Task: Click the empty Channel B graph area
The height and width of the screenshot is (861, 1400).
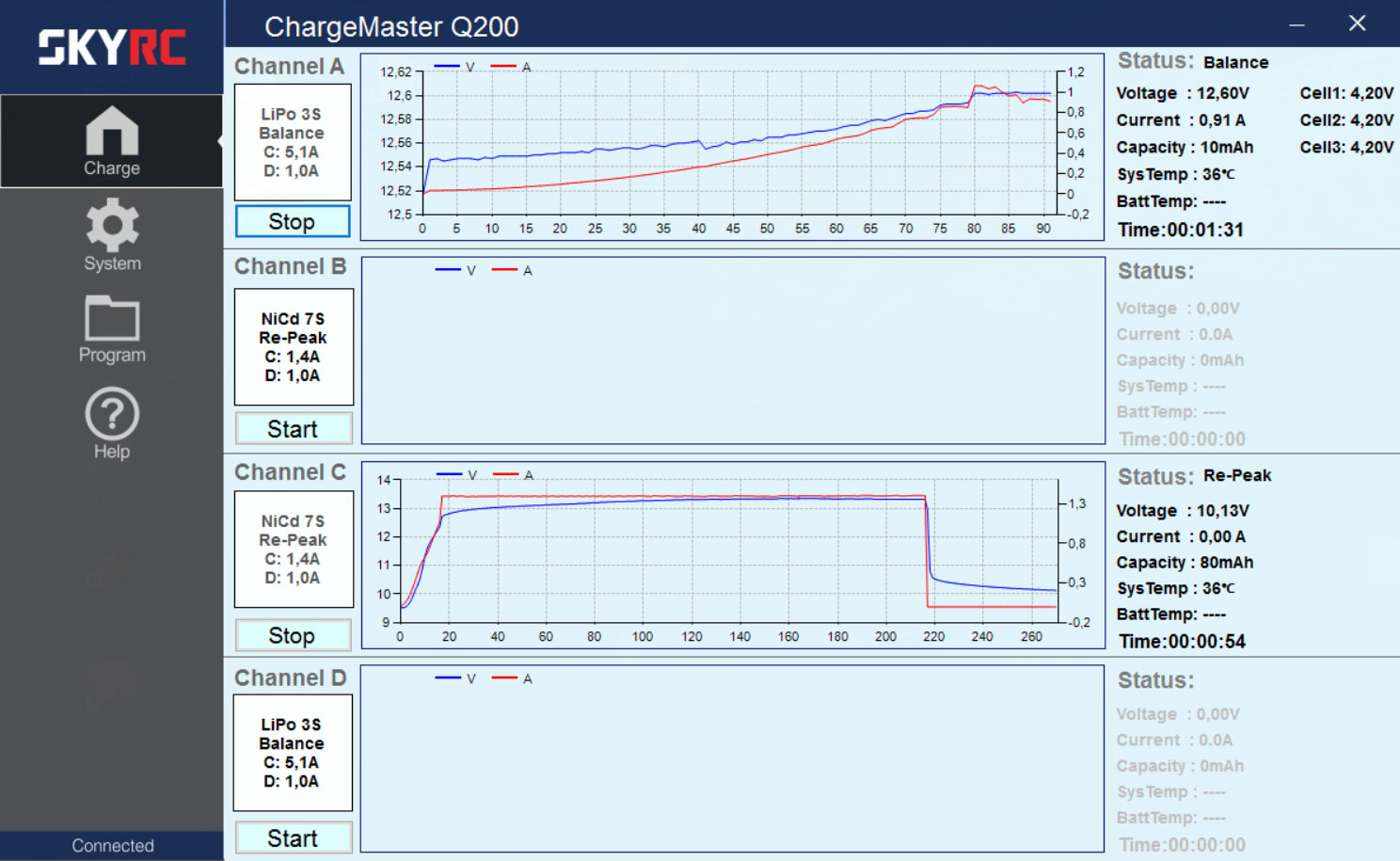Action: click(x=732, y=350)
